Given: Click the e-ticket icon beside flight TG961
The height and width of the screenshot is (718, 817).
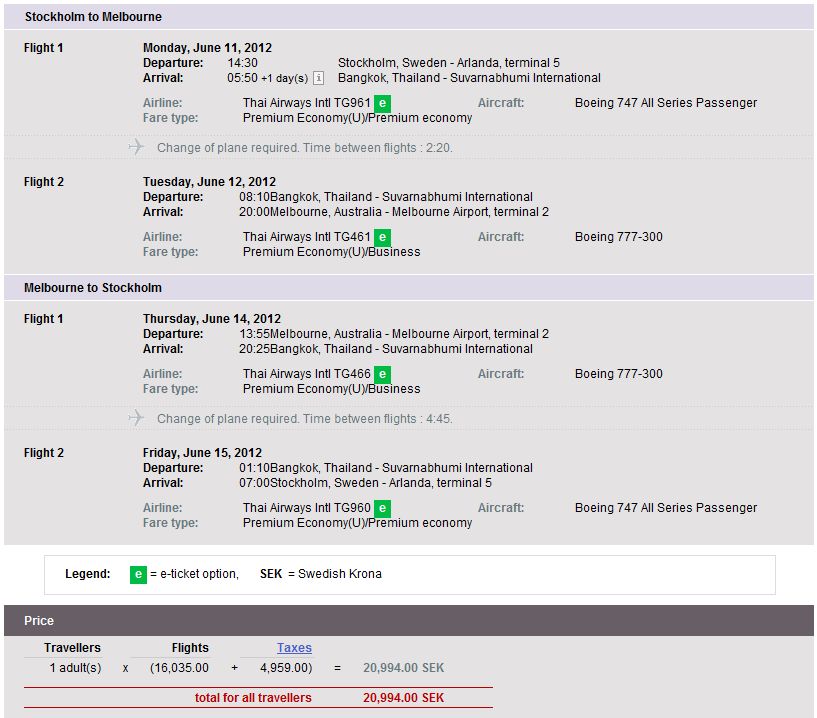Looking at the screenshot, I should pos(382,103).
